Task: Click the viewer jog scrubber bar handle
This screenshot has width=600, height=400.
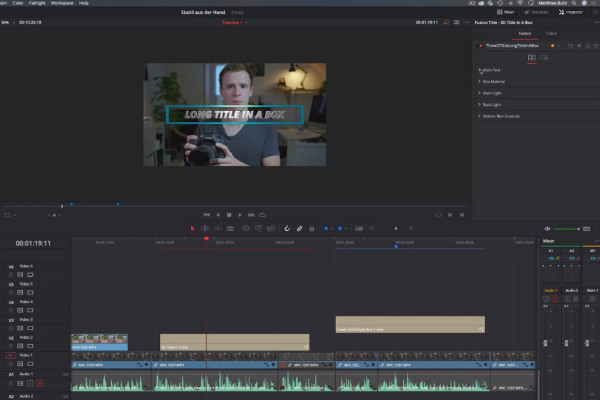Action: [x=62, y=206]
